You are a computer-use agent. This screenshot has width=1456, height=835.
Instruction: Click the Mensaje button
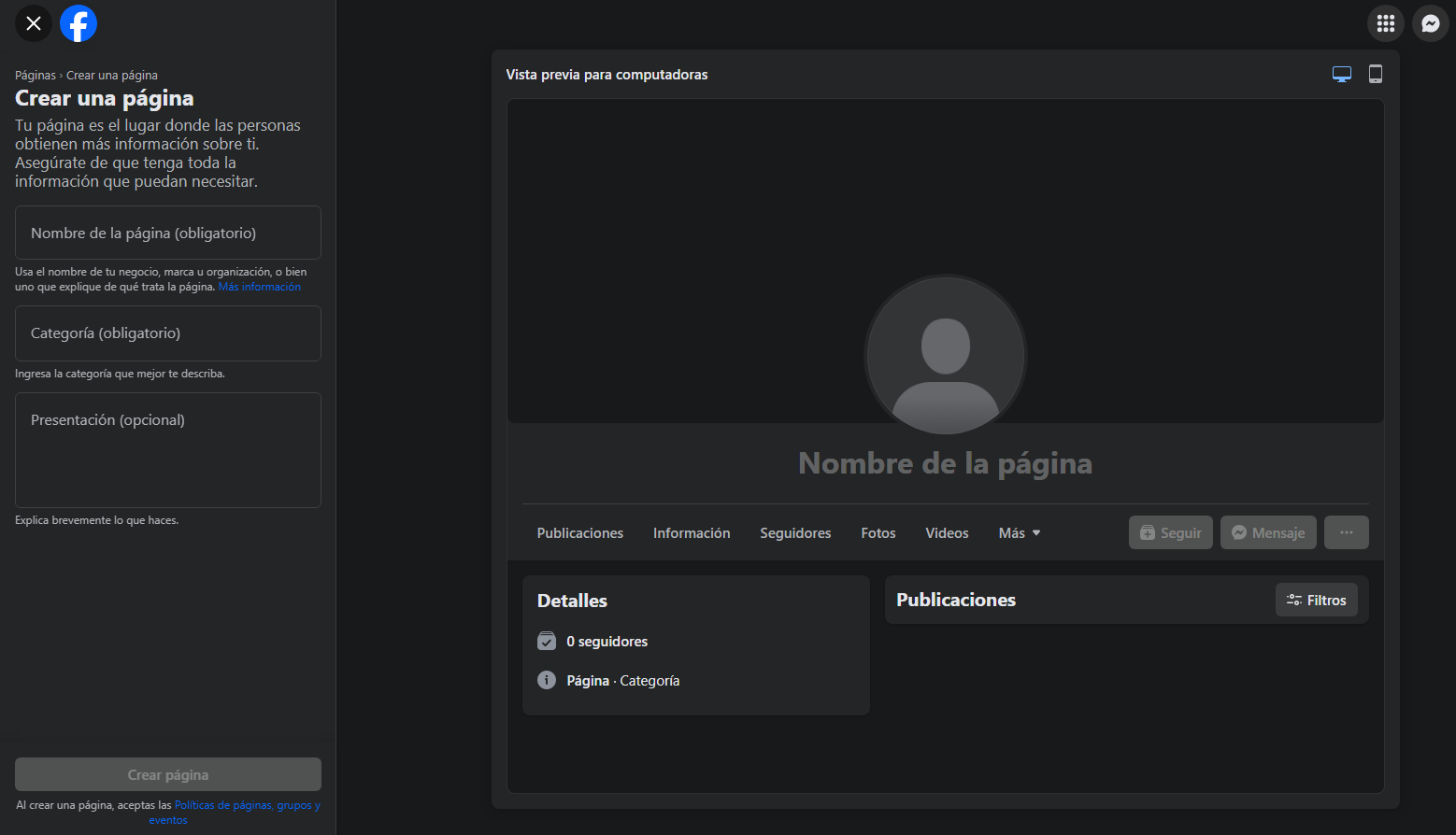(x=1268, y=532)
